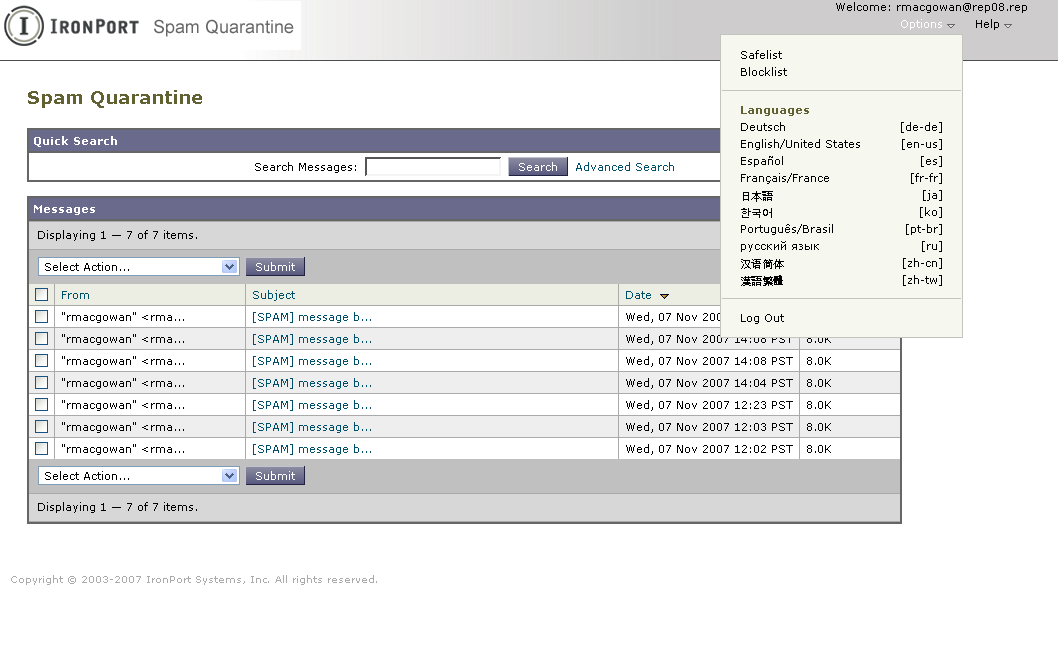Check the message dated 12:23 PST
The width and height of the screenshot is (1058, 663).
[42, 405]
